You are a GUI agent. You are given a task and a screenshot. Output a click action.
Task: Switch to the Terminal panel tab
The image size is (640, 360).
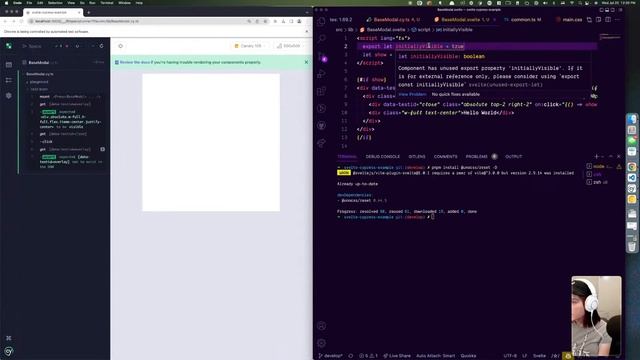(x=347, y=157)
